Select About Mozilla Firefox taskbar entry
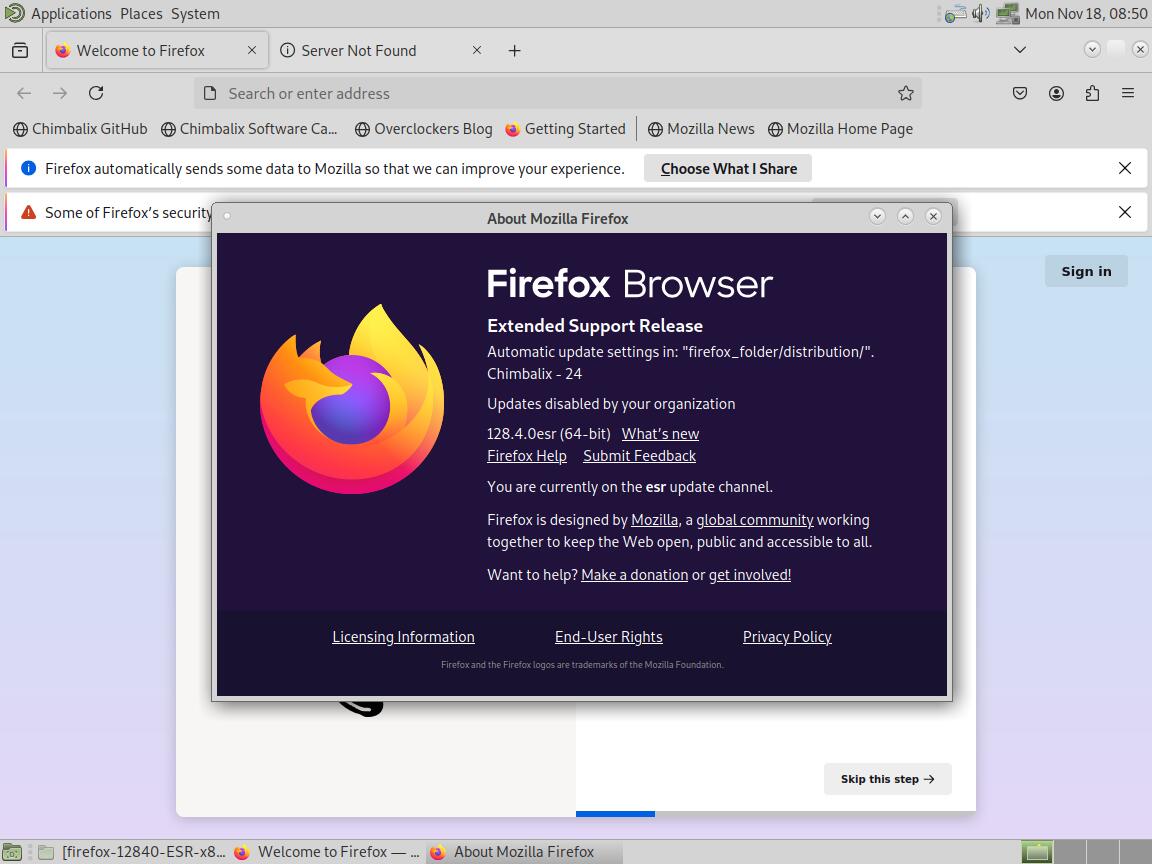 tap(524, 852)
